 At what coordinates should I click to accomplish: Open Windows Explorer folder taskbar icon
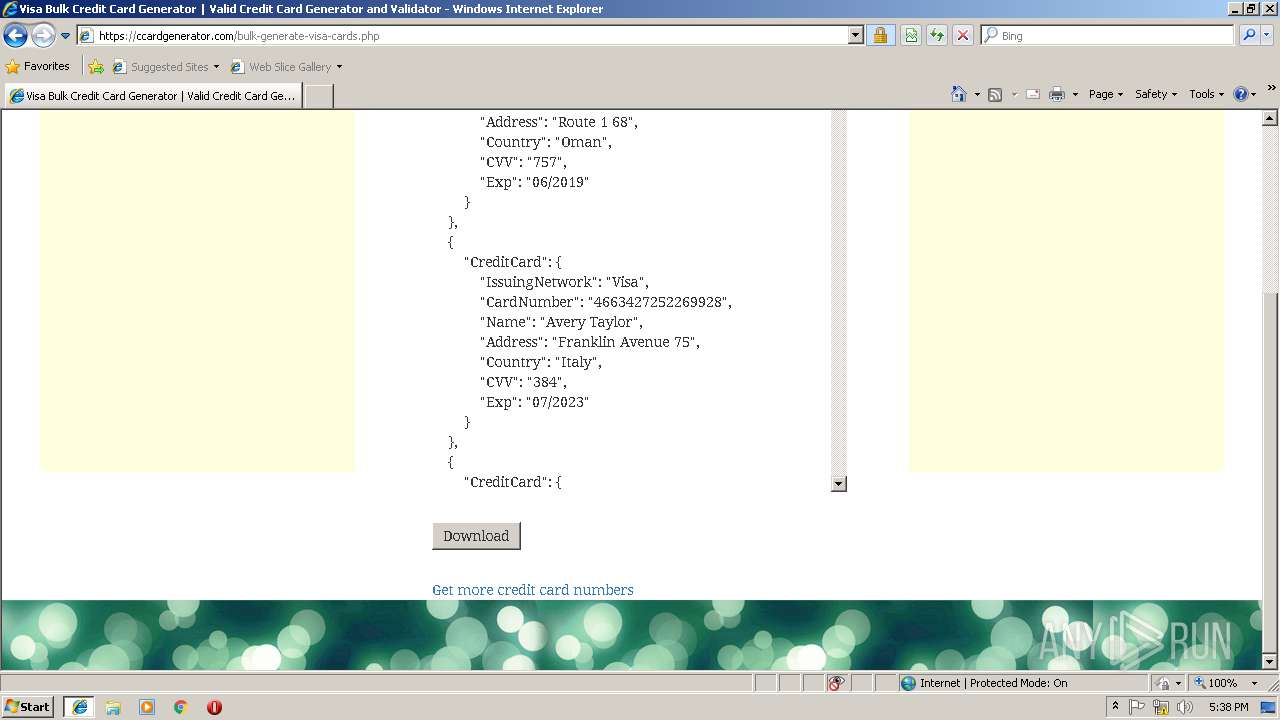click(x=113, y=707)
